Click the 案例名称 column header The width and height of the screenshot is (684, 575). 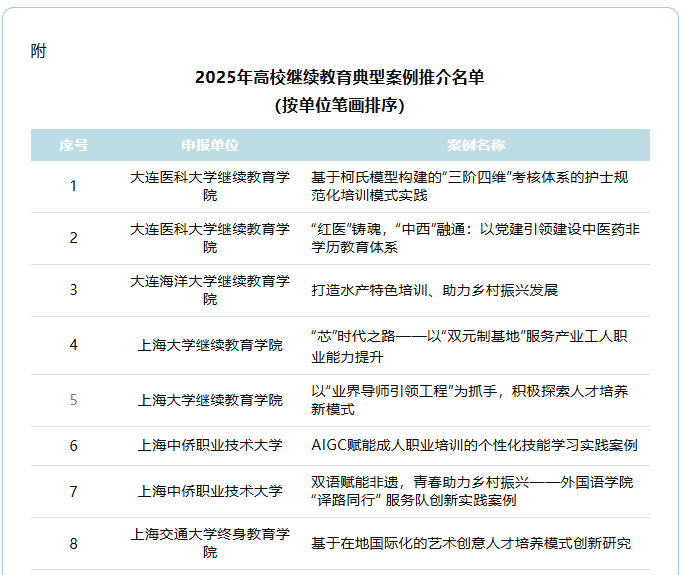point(475,145)
